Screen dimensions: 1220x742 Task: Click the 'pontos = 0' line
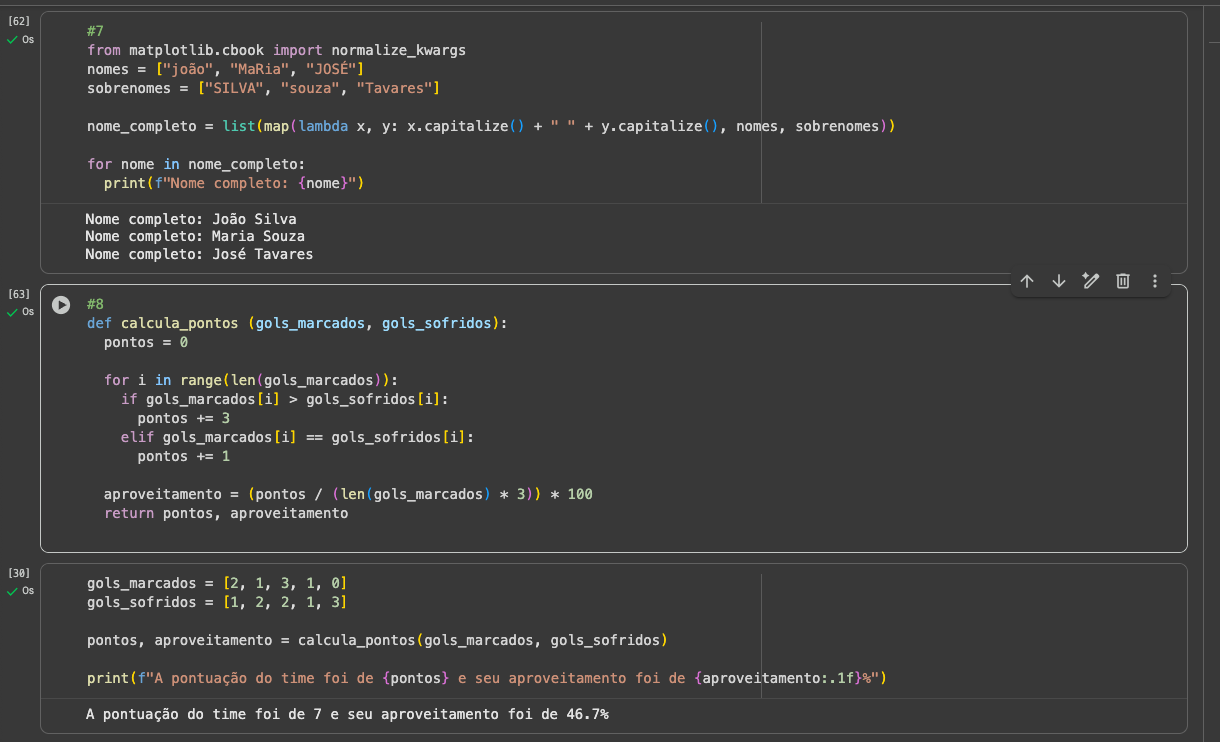(146, 342)
